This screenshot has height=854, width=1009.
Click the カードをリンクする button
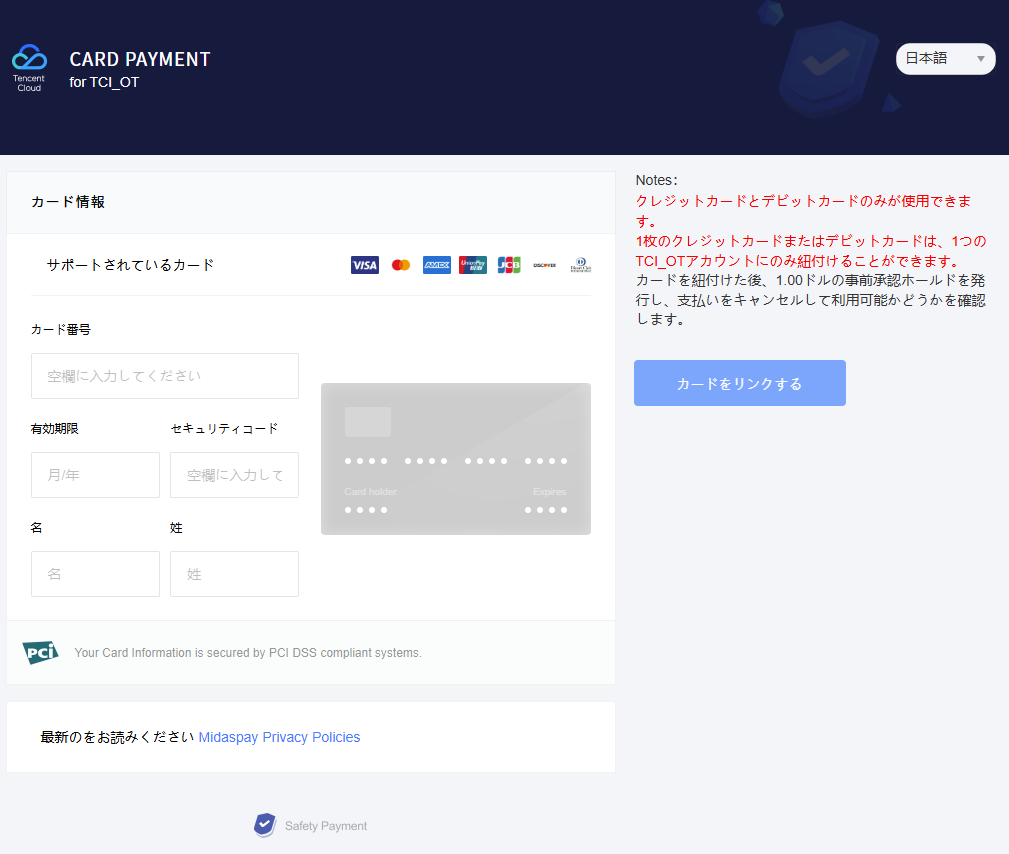point(739,383)
